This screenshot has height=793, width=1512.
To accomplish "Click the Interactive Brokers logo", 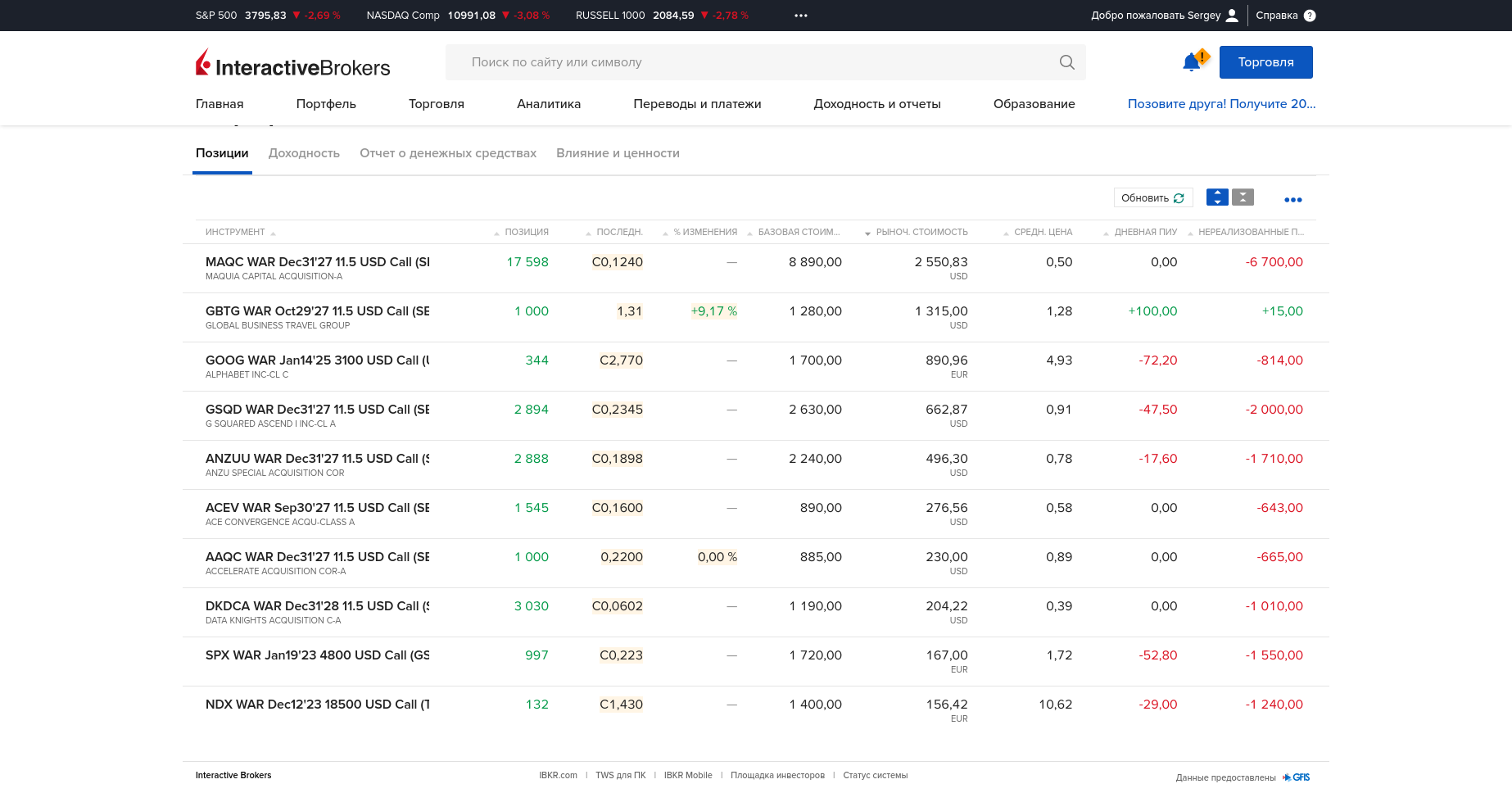I will [x=292, y=63].
